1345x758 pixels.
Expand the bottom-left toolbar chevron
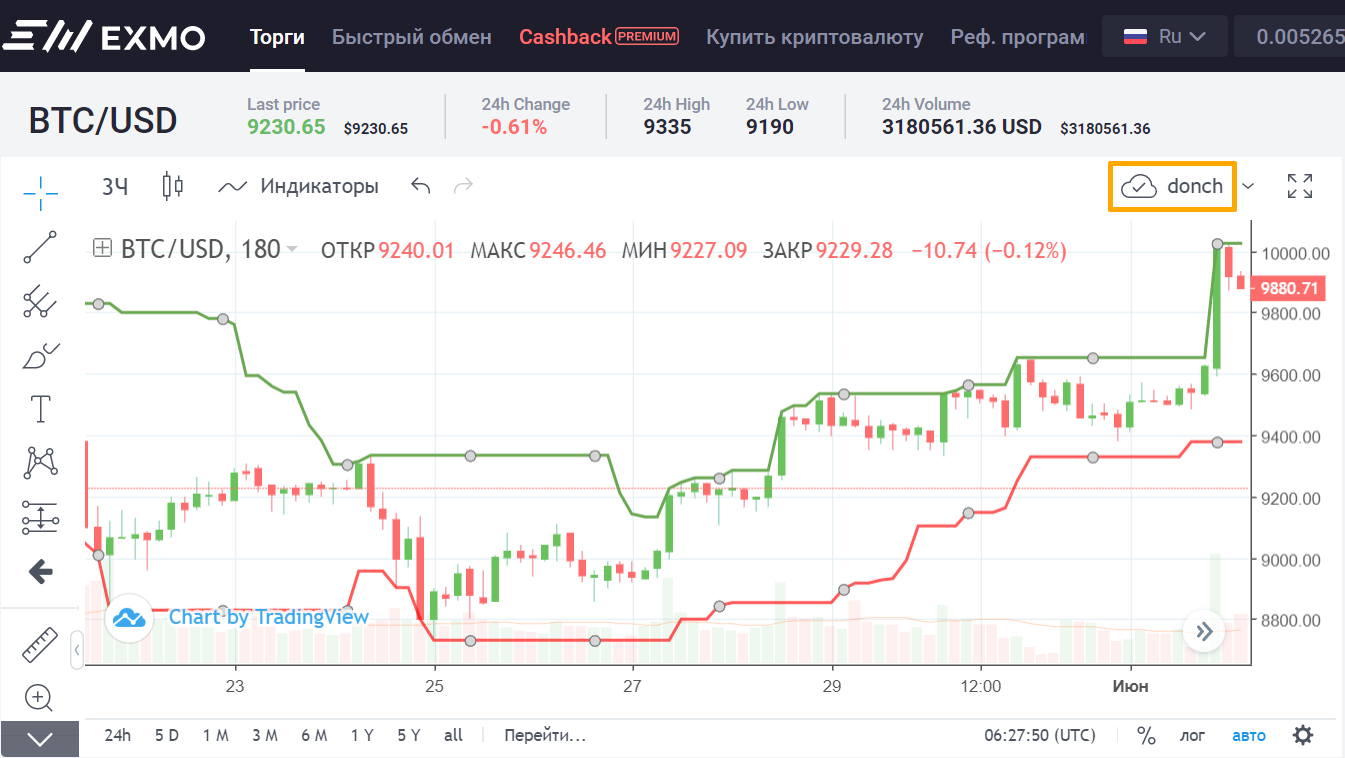tap(40, 740)
